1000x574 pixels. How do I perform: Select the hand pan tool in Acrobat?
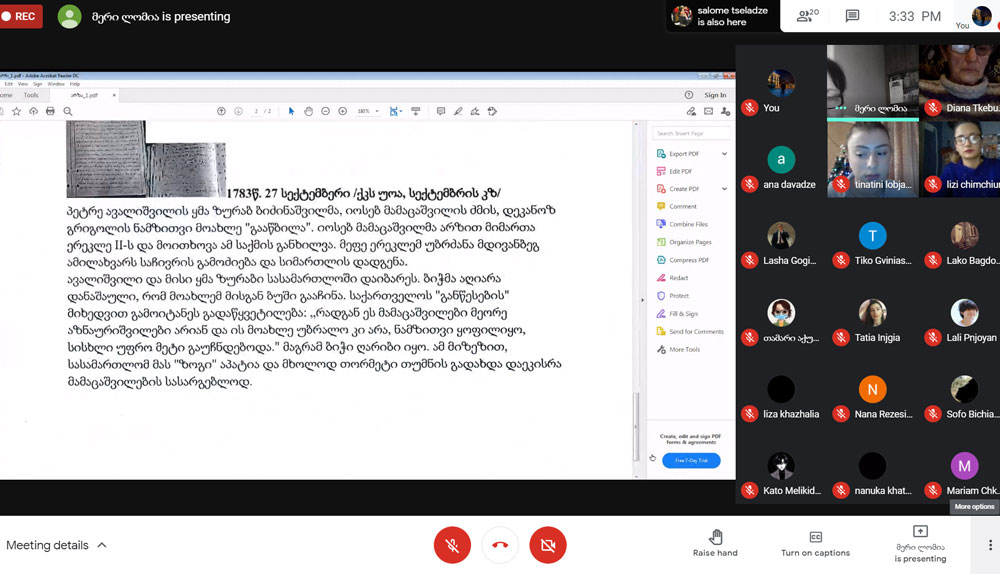(309, 111)
